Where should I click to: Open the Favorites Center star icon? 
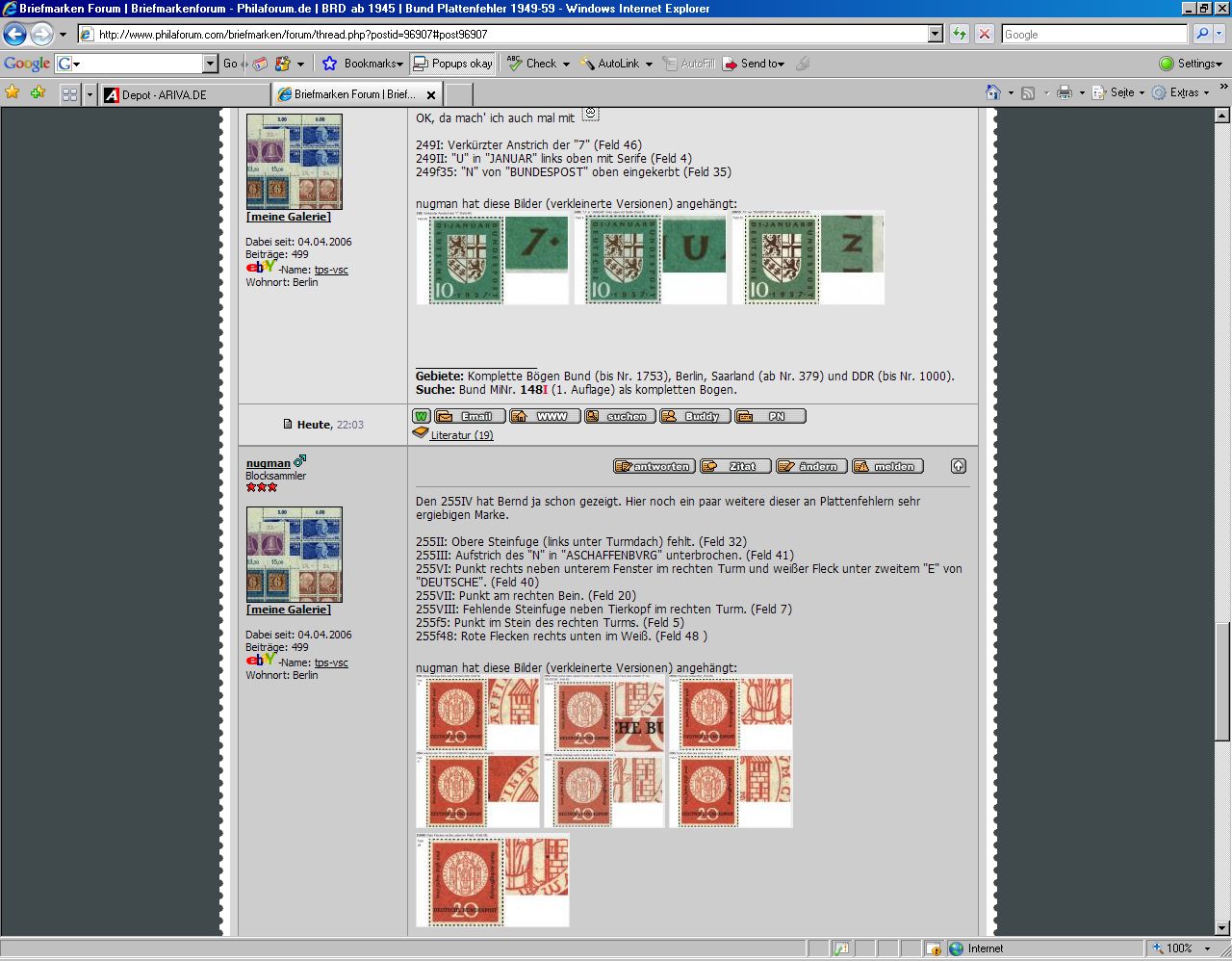[x=13, y=93]
